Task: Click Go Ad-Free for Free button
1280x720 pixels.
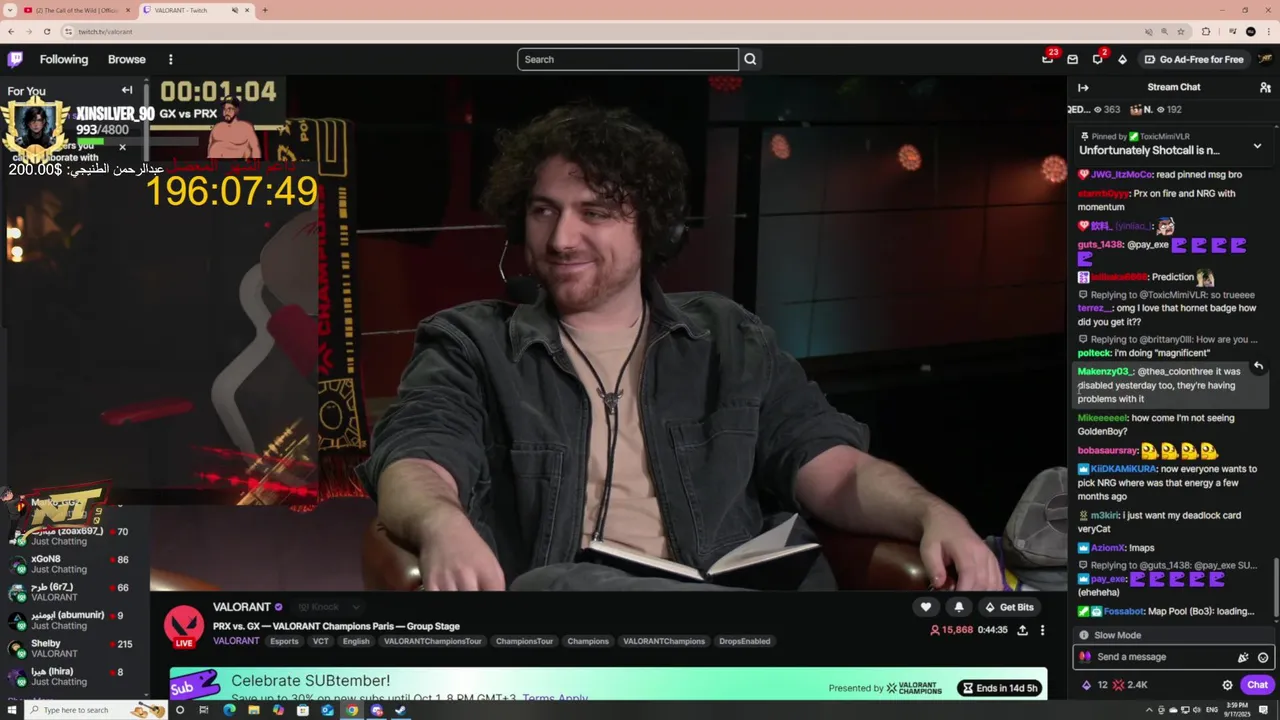Action: [1194, 59]
